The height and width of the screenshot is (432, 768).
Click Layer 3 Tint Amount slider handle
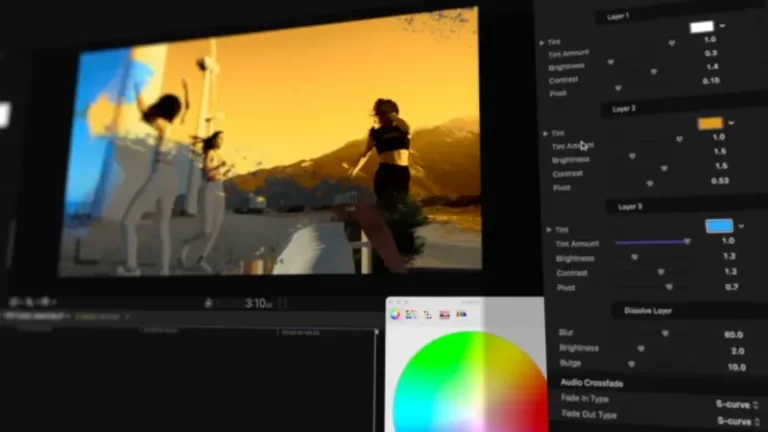[x=687, y=241]
